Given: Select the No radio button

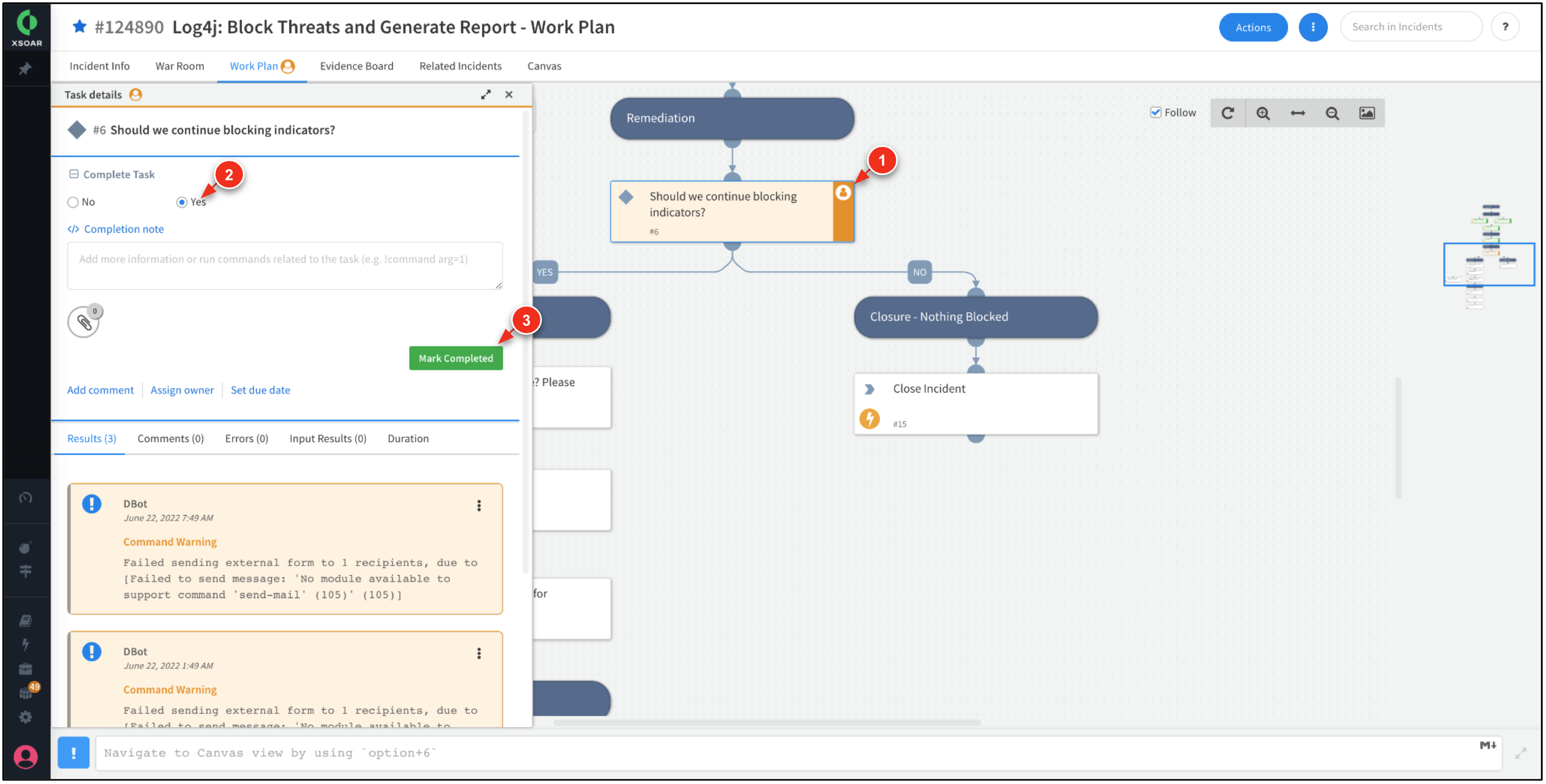Looking at the screenshot, I should click(x=72, y=203).
